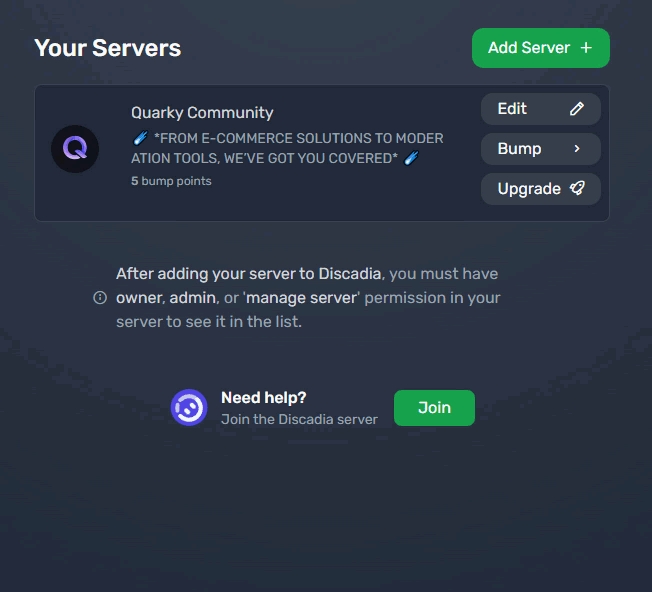Bump the Quarky Community server
Image resolution: width=652 pixels, height=592 pixels.
point(540,149)
